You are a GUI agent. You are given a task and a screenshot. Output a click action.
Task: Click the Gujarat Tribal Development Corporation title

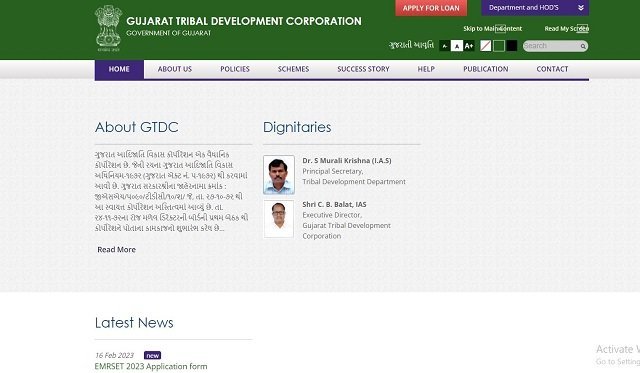pos(244,21)
